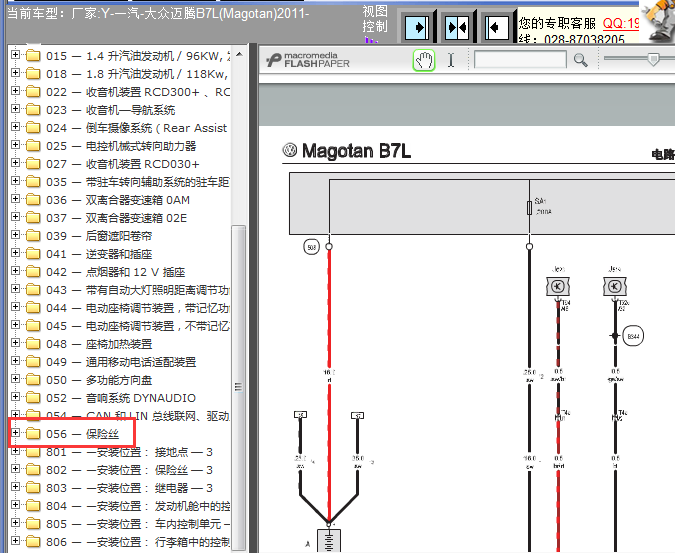675x553 pixels.
Task: Select 801 — 安装位置 接地点 entry
Action: (129, 452)
